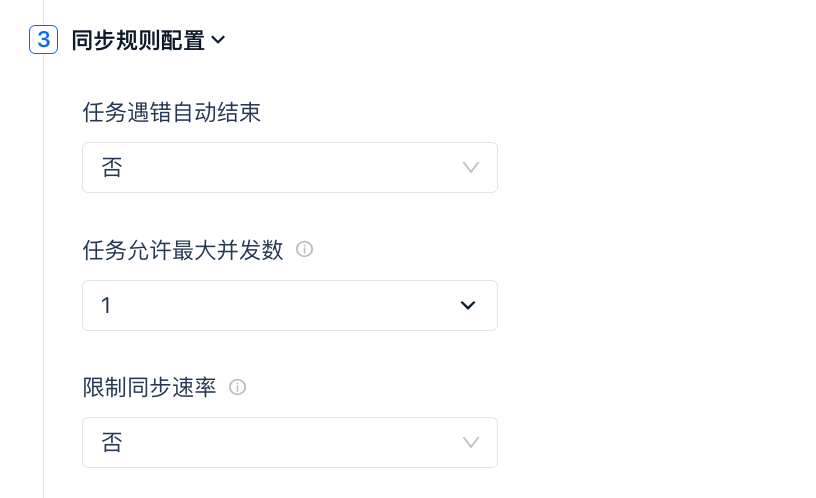Open the 限制同步速率 dropdown
Viewport: 816px width, 498px height.
pyautogui.click(x=289, y=442)
